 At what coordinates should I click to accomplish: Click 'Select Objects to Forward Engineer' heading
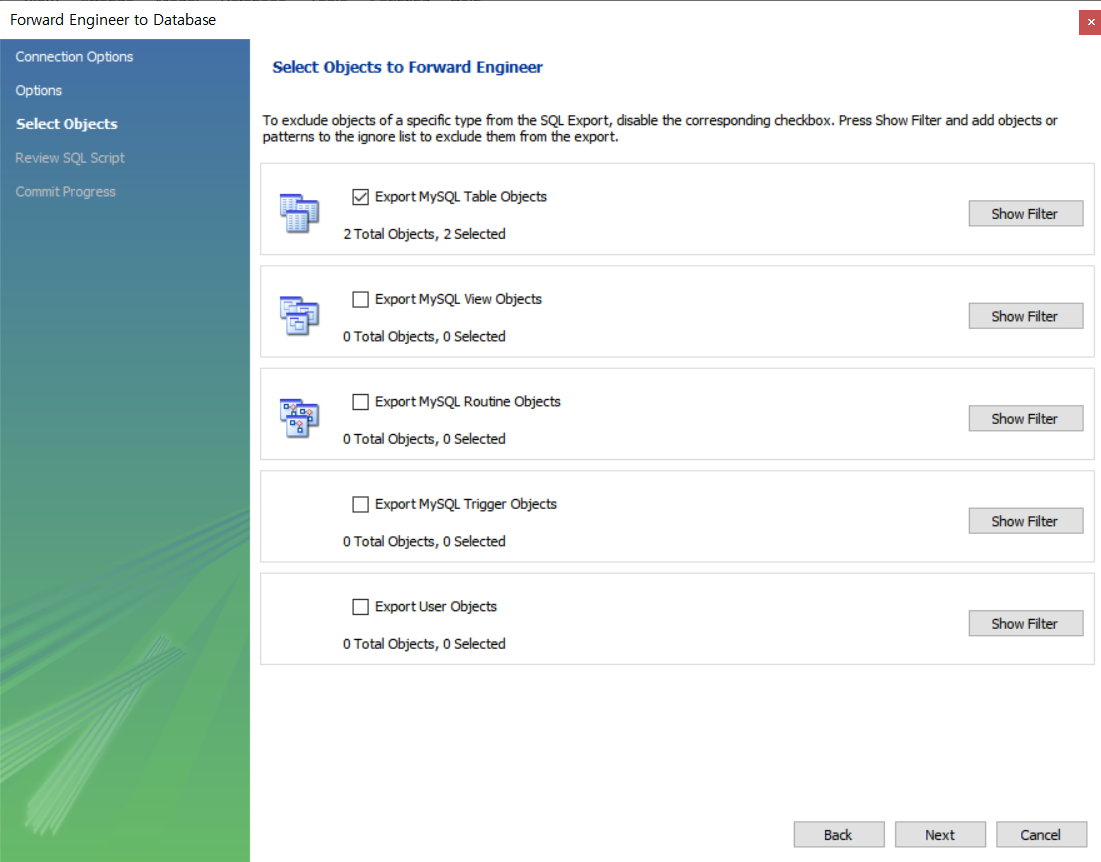click(x=407, y=67)
